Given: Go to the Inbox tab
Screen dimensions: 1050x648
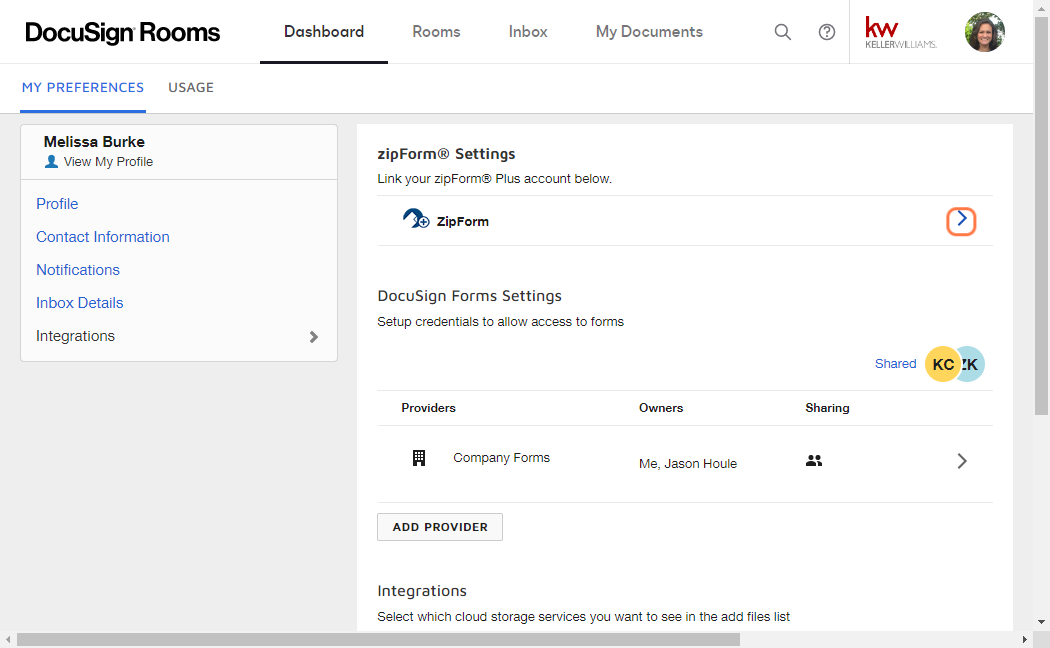Looking at the screenshot, I should 528,31.
